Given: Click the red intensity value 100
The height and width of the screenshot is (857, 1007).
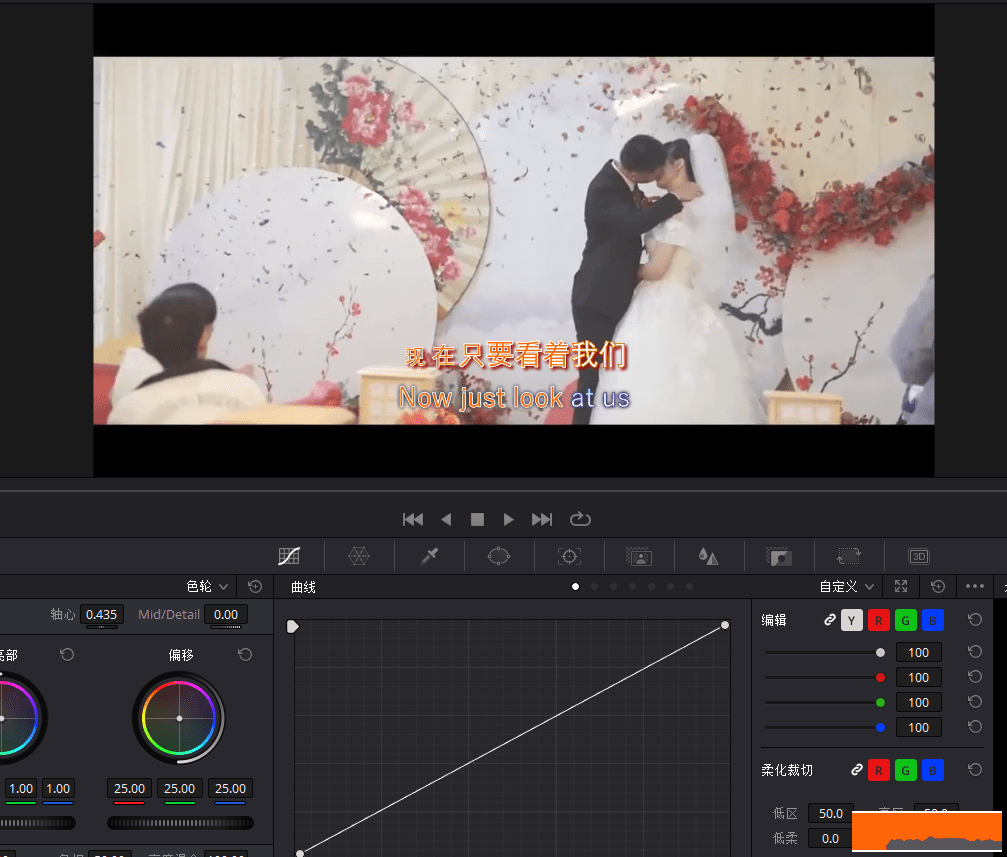Looking at the screenshot, I should [x=918, y=677].
